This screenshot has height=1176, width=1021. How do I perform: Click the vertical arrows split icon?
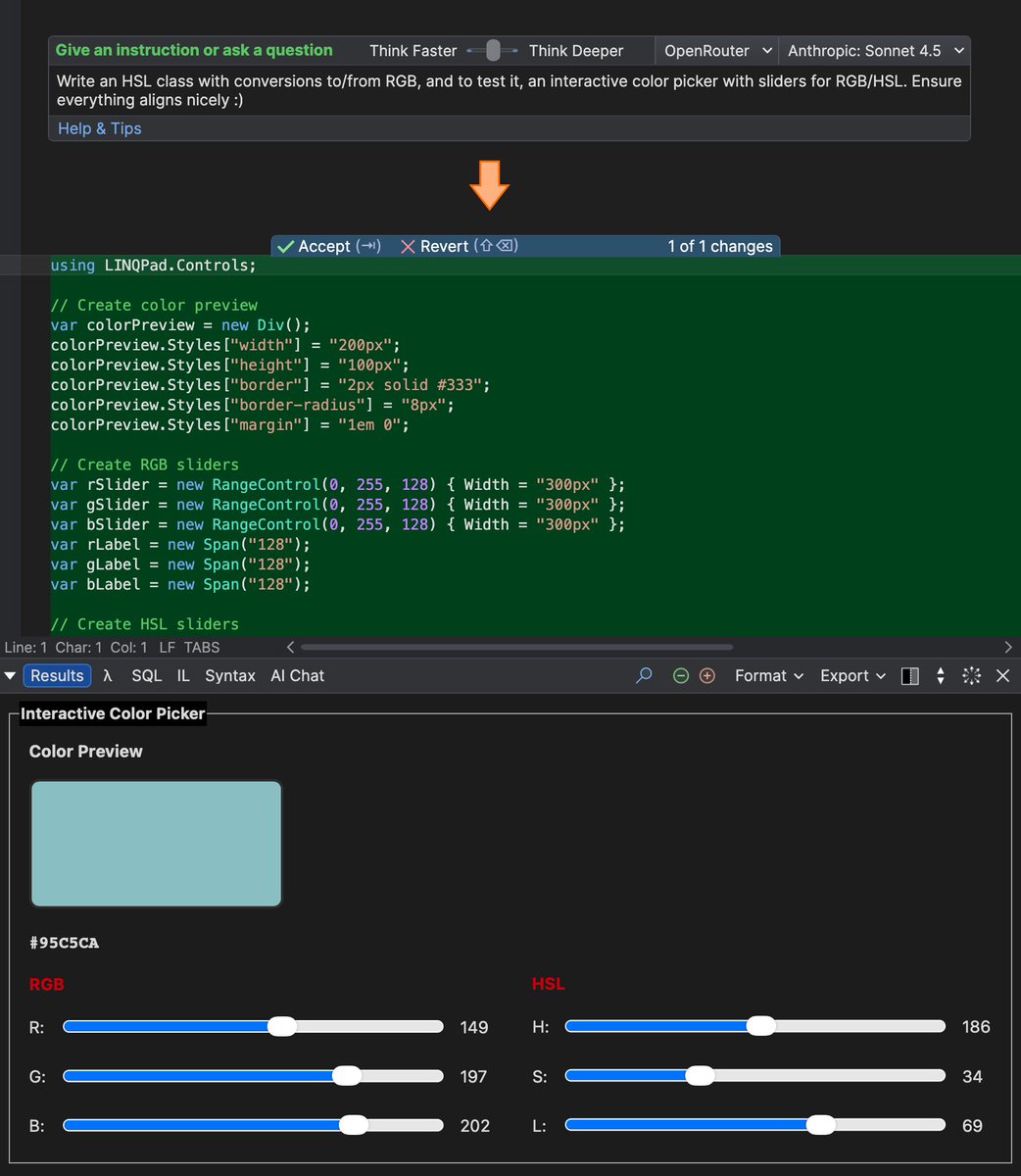[940, 675]
